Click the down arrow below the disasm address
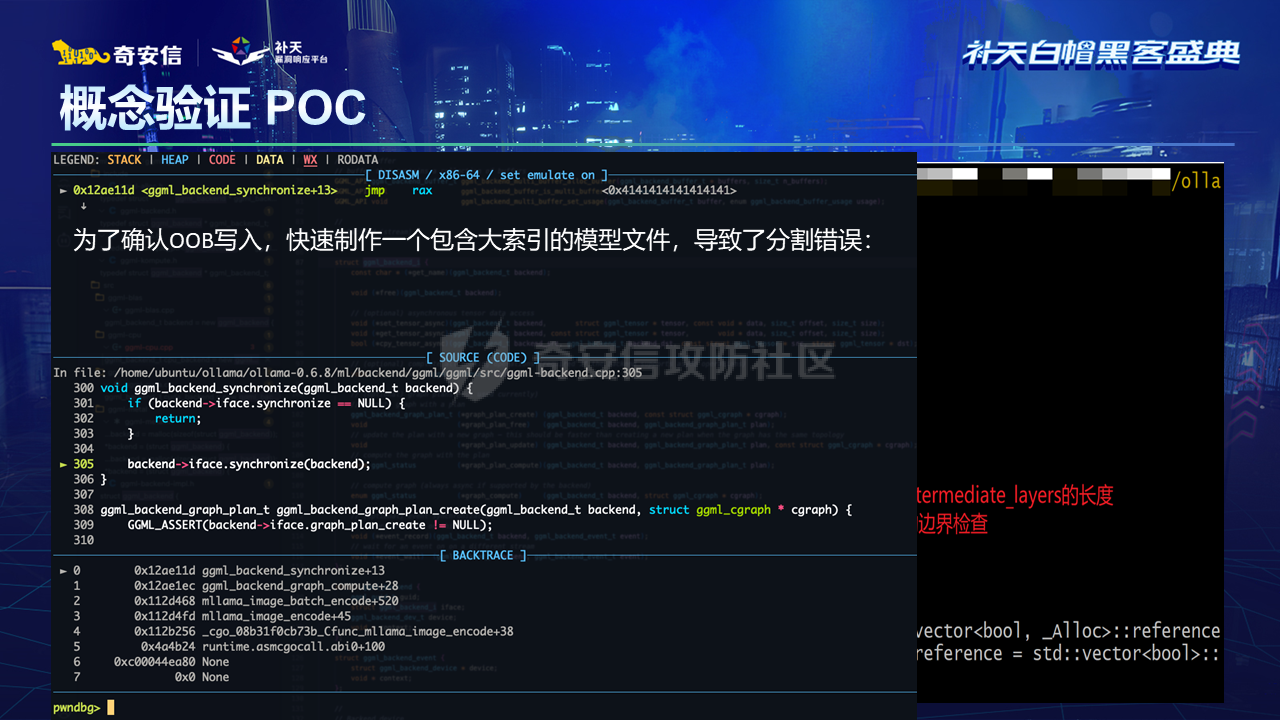Viewport: 1280px width, 720px height. [x=83, y=205]
